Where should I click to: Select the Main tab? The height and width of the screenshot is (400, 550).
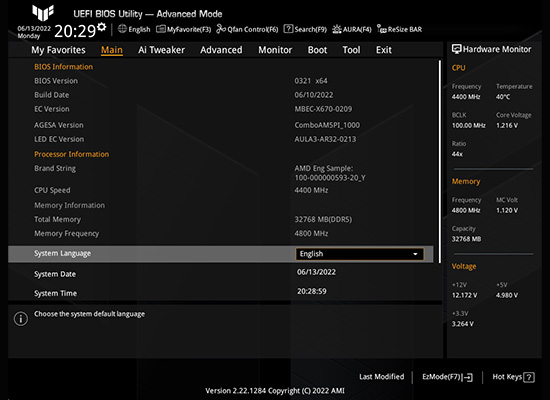[x=112, y=50]
